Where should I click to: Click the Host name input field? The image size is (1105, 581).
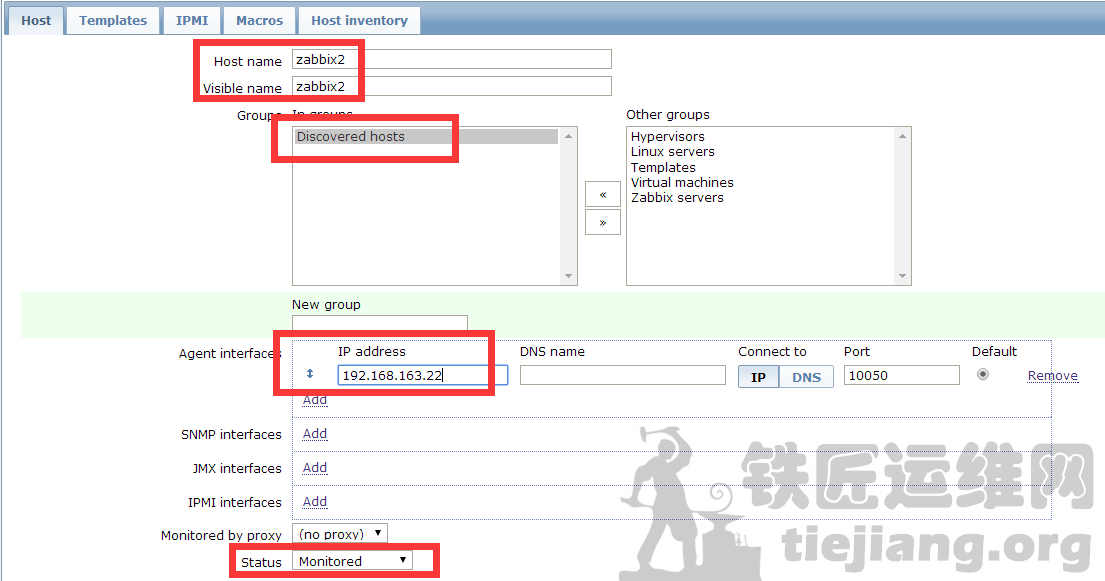point(452,59)
